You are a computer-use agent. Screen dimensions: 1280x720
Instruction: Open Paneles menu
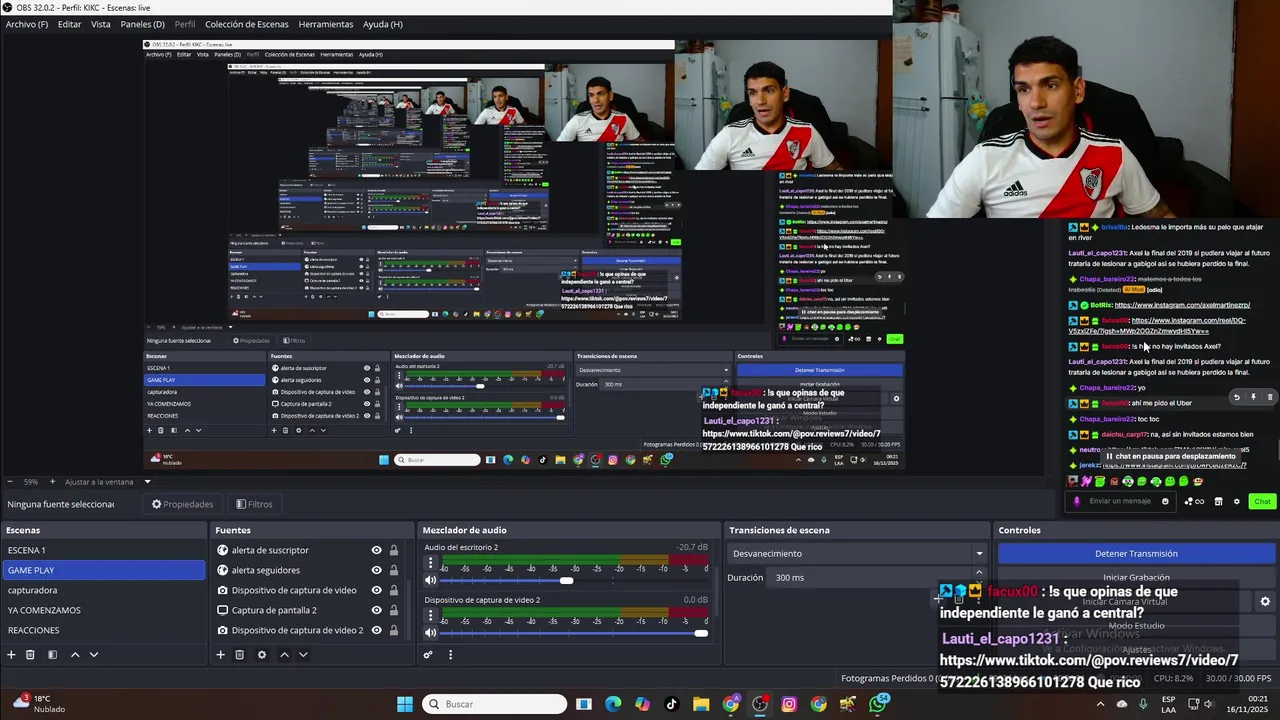click(143, 24)
